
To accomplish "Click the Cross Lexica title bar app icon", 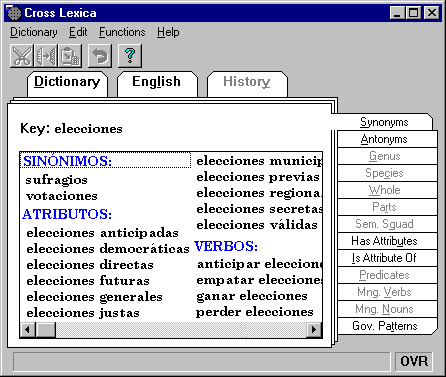I will click(14, 13).
